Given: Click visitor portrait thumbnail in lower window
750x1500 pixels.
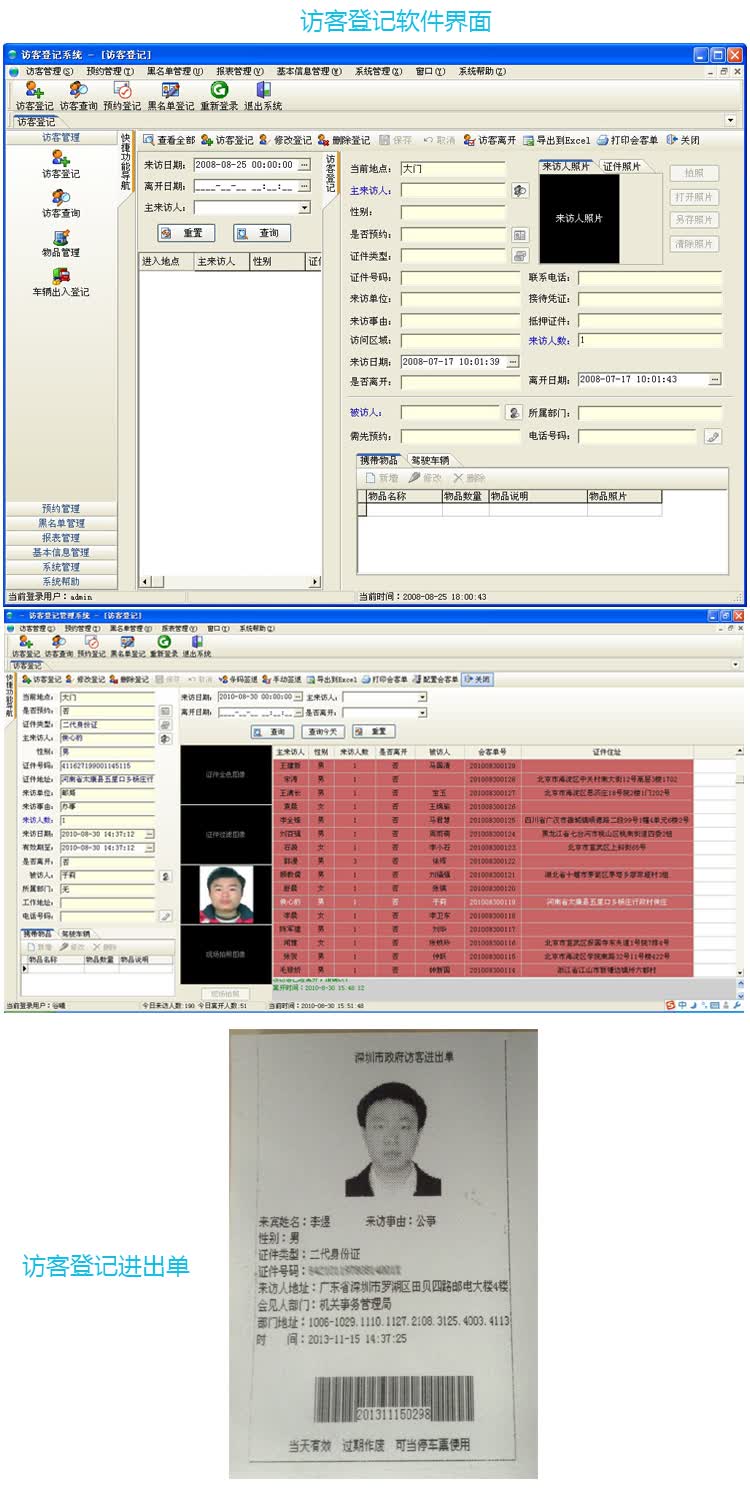Looking at the screenshot, I should 226,894.
